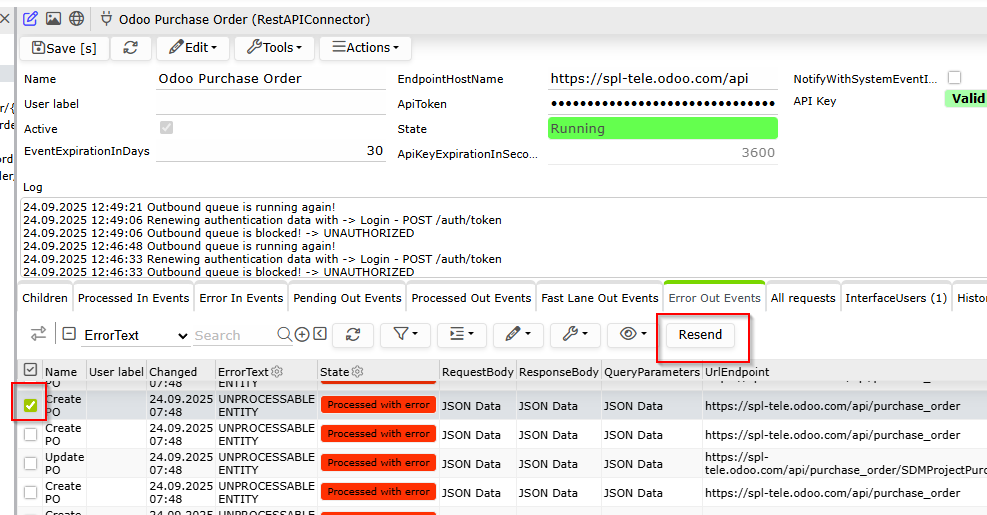Open the eye visibility dropdown

point(633,335)
